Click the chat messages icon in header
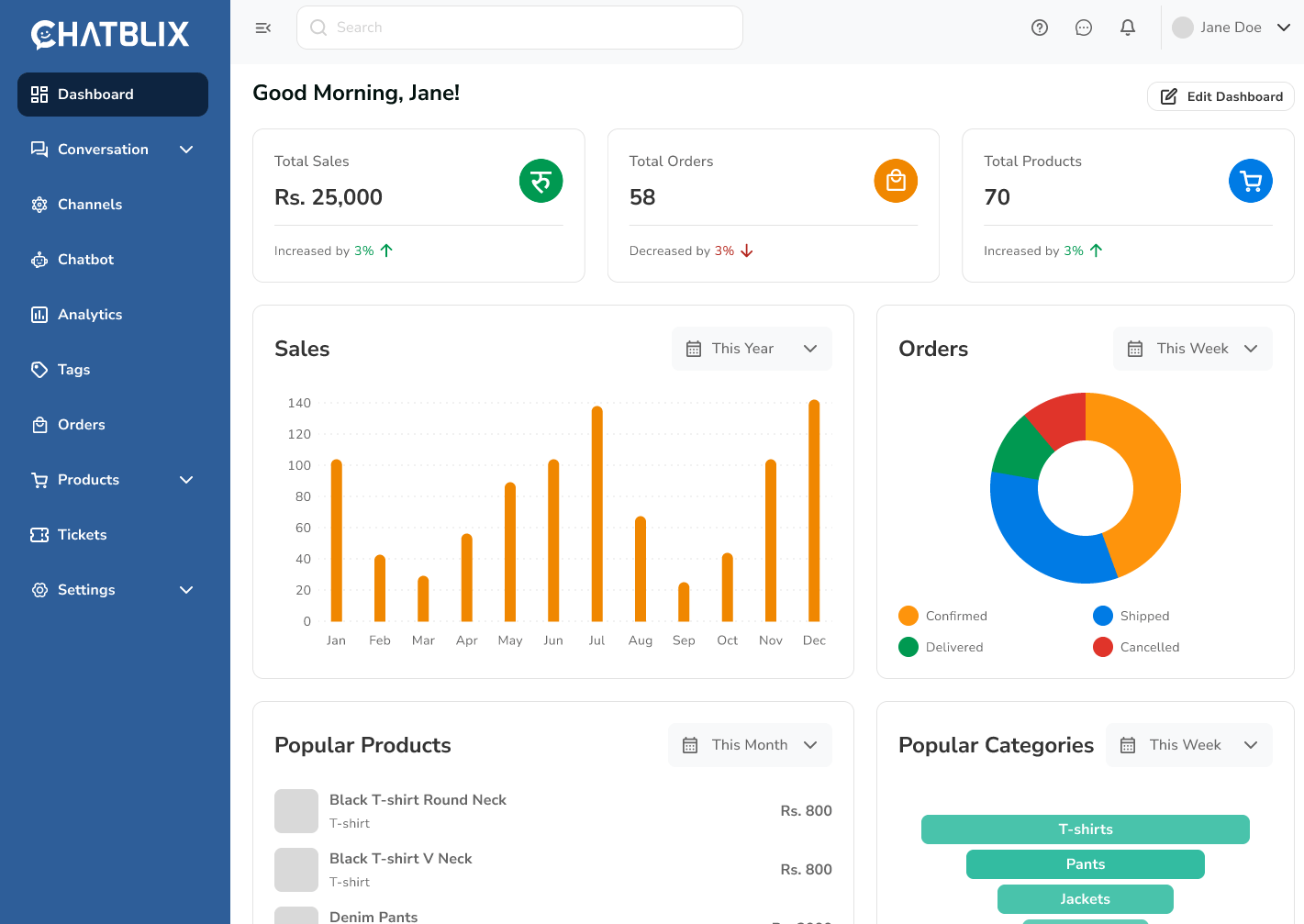 [1084, 28]
